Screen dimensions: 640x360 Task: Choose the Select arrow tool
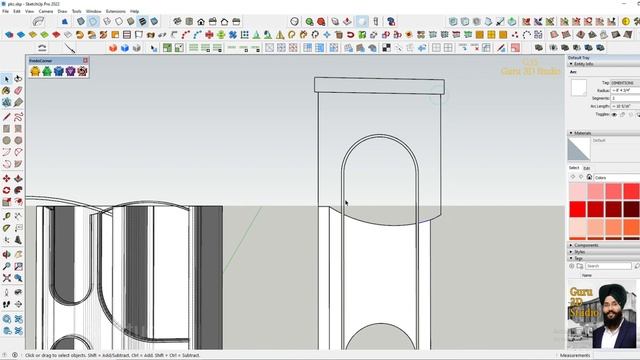pos(7,79)
